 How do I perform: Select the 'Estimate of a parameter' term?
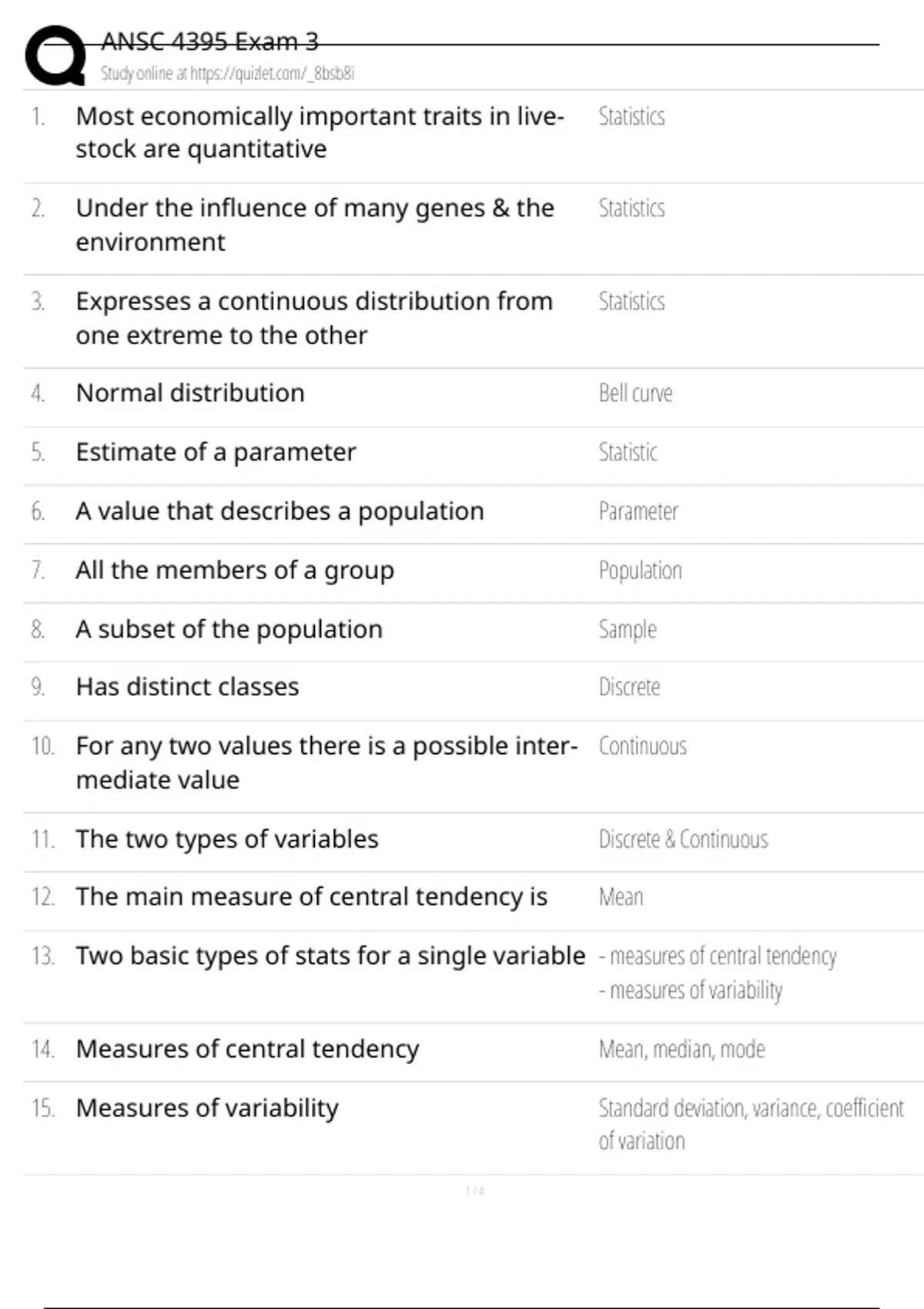216,453
